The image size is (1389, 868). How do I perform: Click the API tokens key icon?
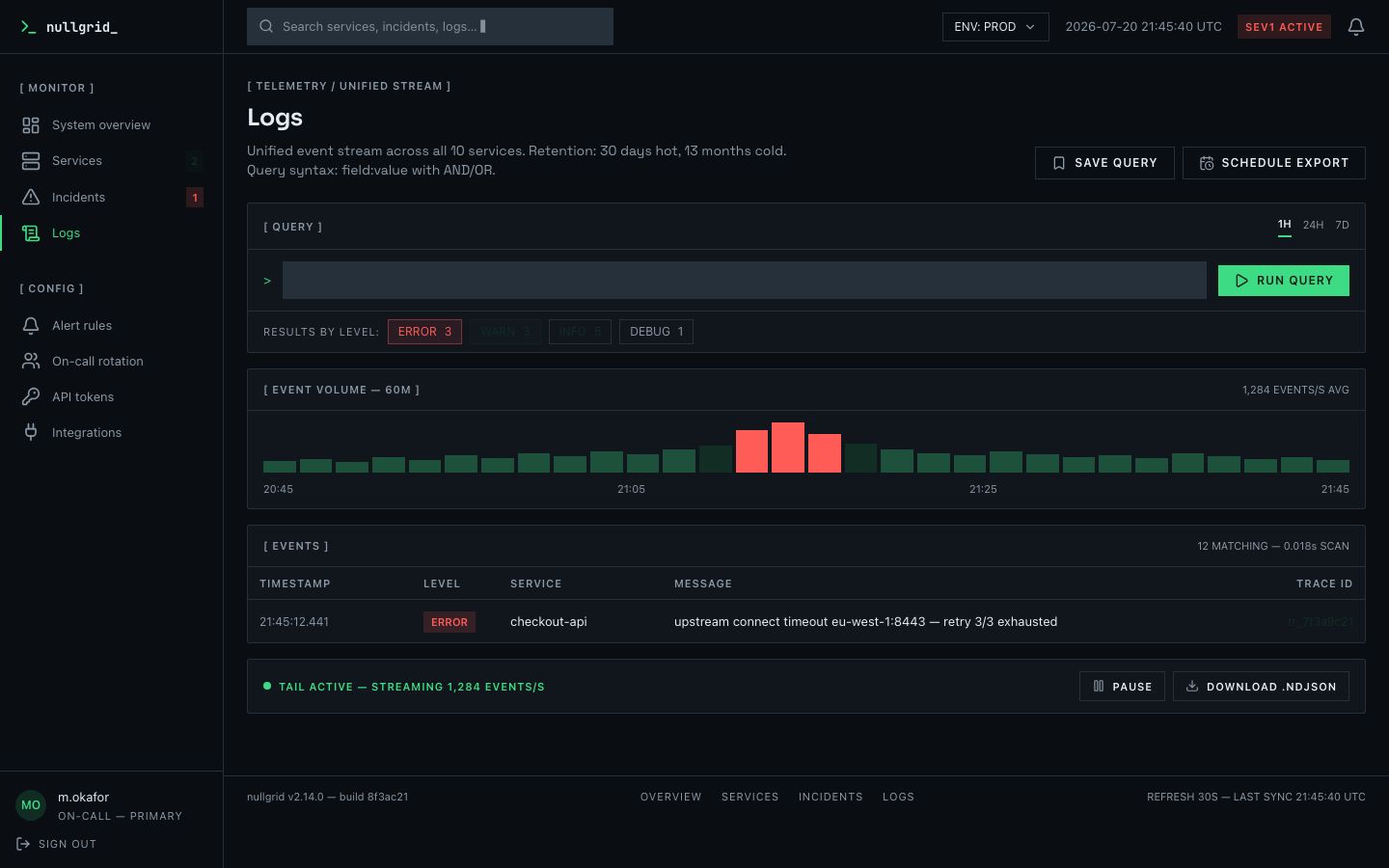[31, 397]
